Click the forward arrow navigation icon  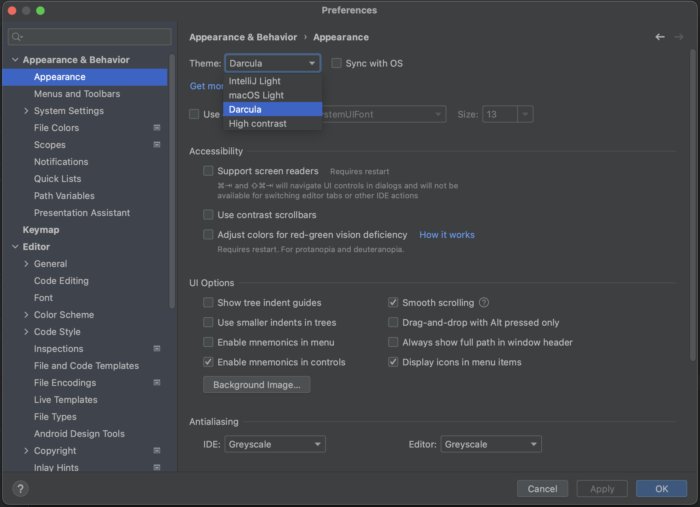(x=679, y=37)
